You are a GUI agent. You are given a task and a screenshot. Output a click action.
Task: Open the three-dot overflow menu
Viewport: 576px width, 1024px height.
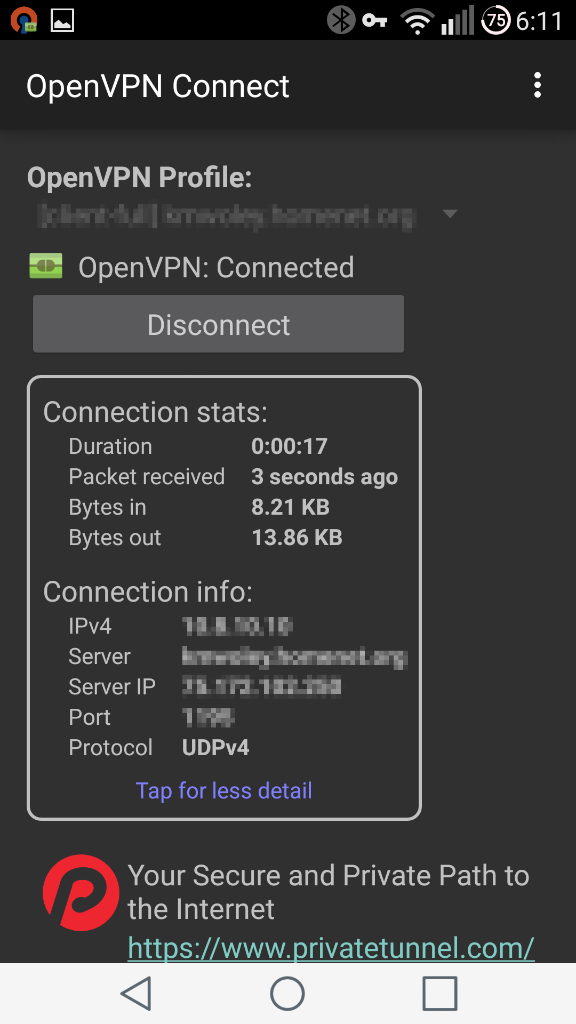tap(537, 86)
